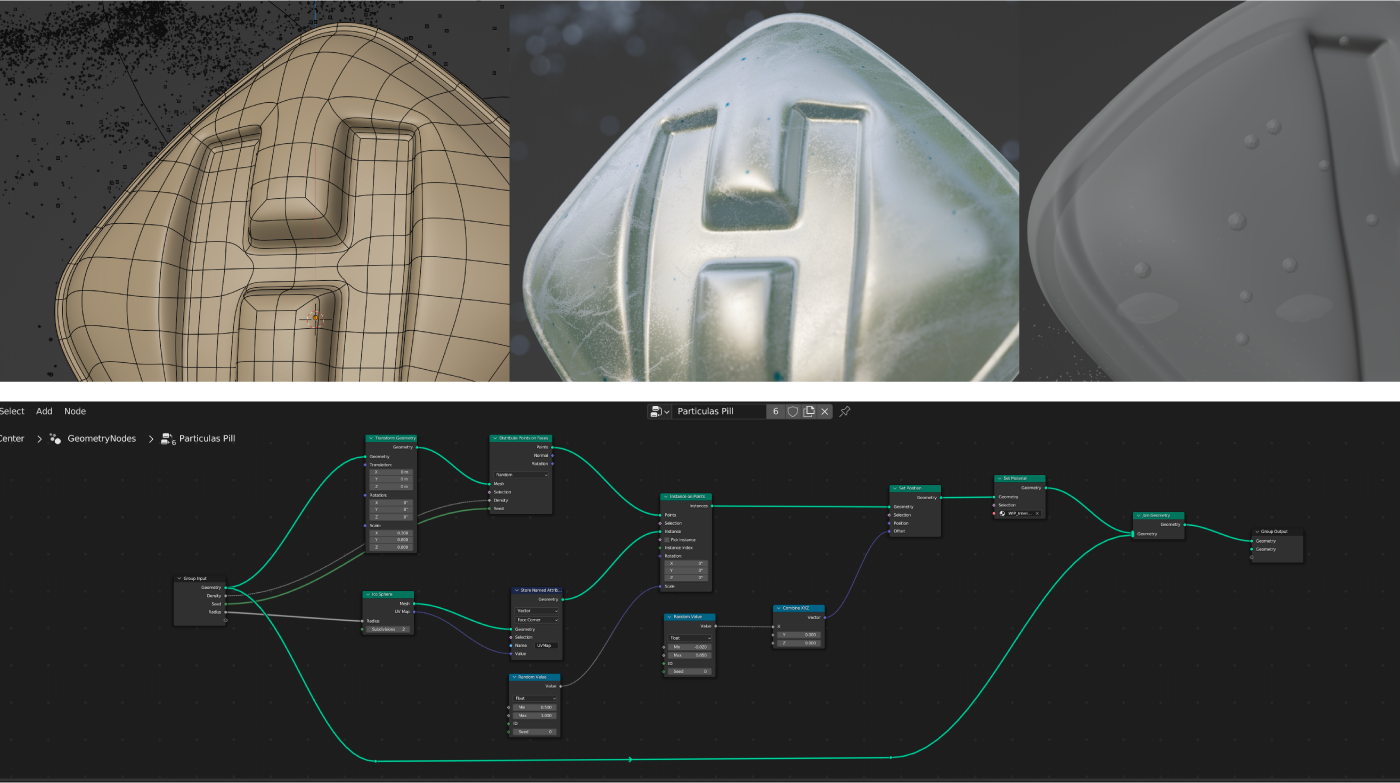The image size is (1400, 783).
Task: Click Transform Geometry Rotation Y field
Action: click(391, 509)
